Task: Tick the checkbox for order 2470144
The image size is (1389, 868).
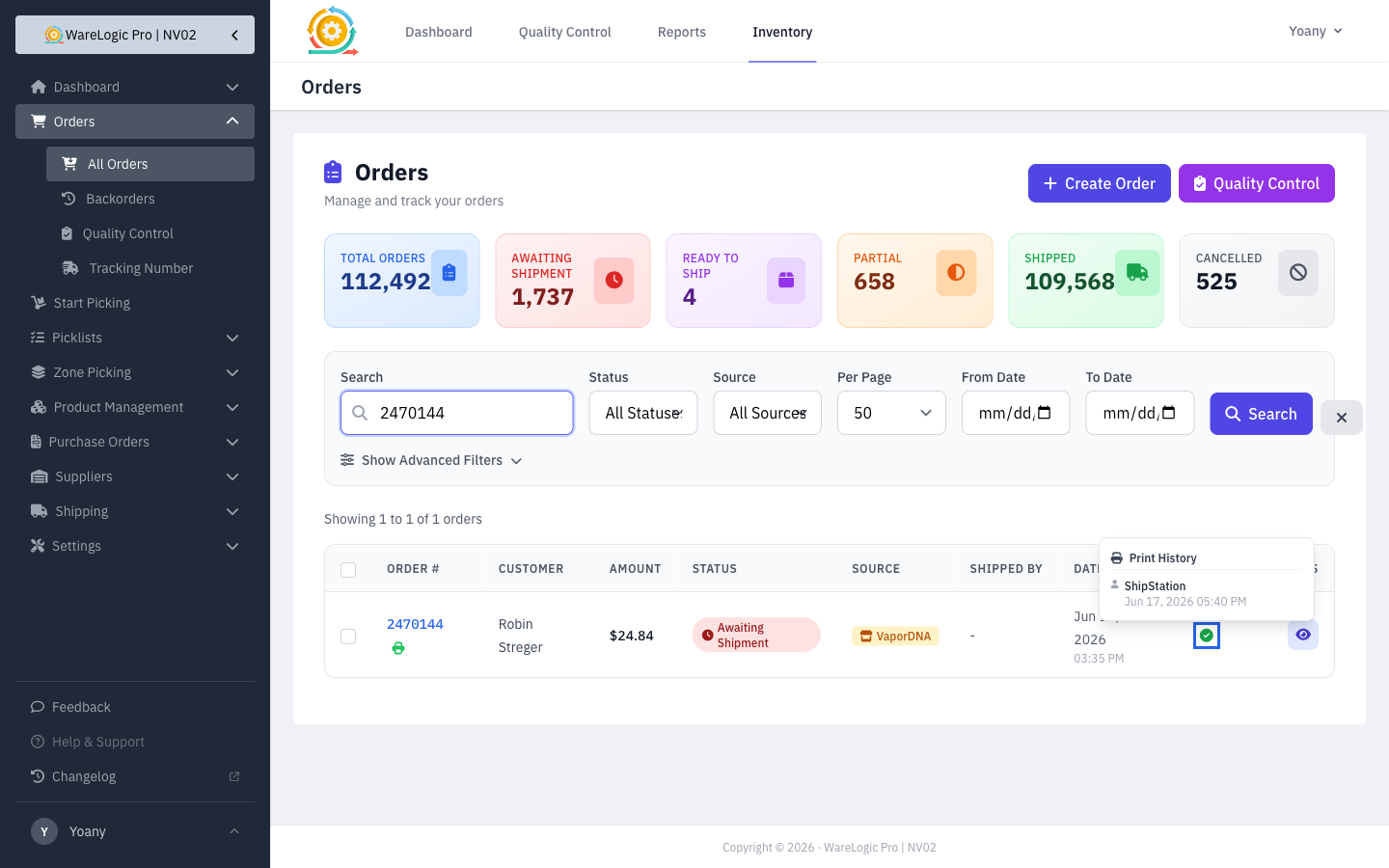Action: (348, 637)
